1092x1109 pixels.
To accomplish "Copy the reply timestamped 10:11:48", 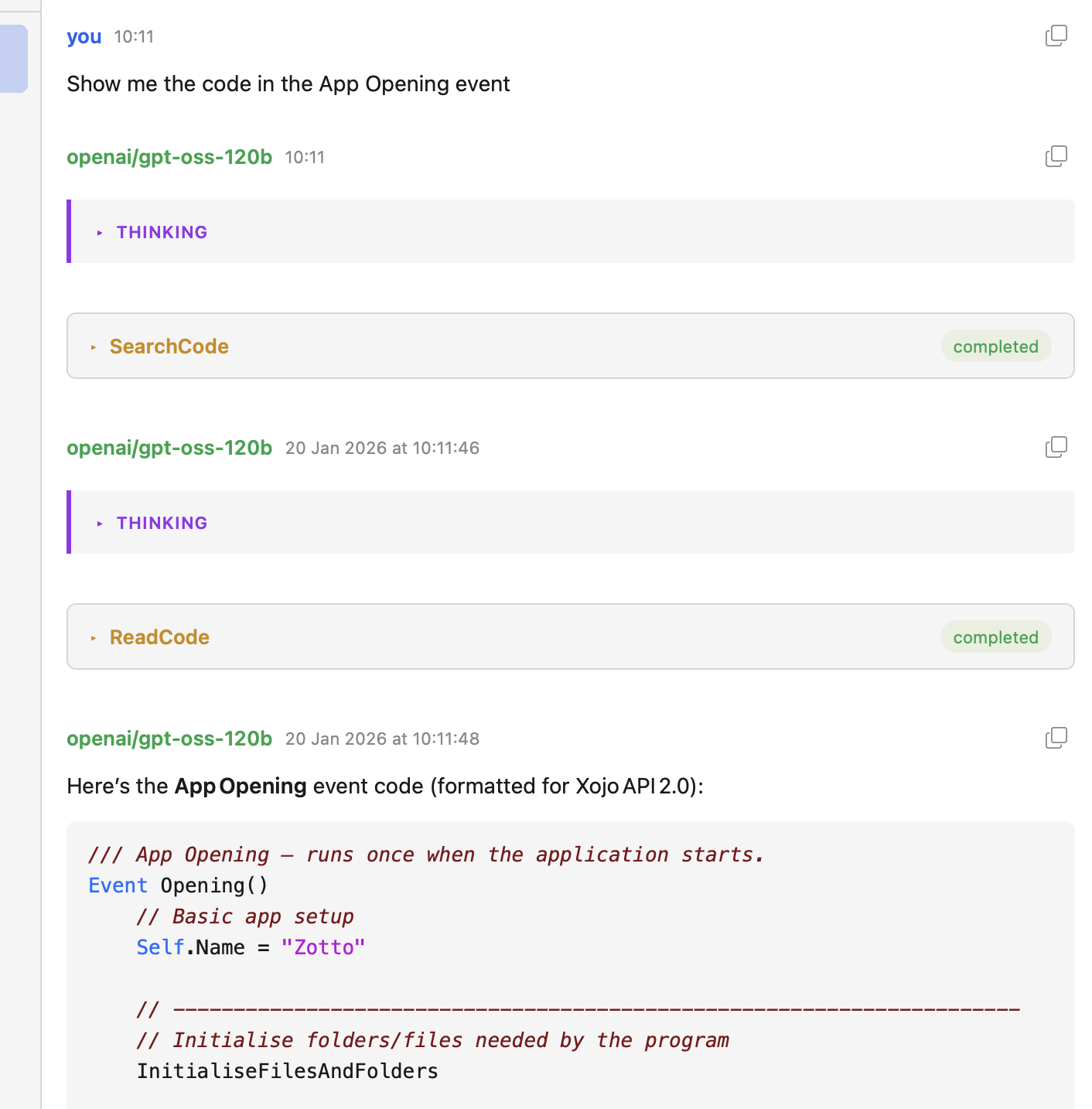I will (1056, 738).
